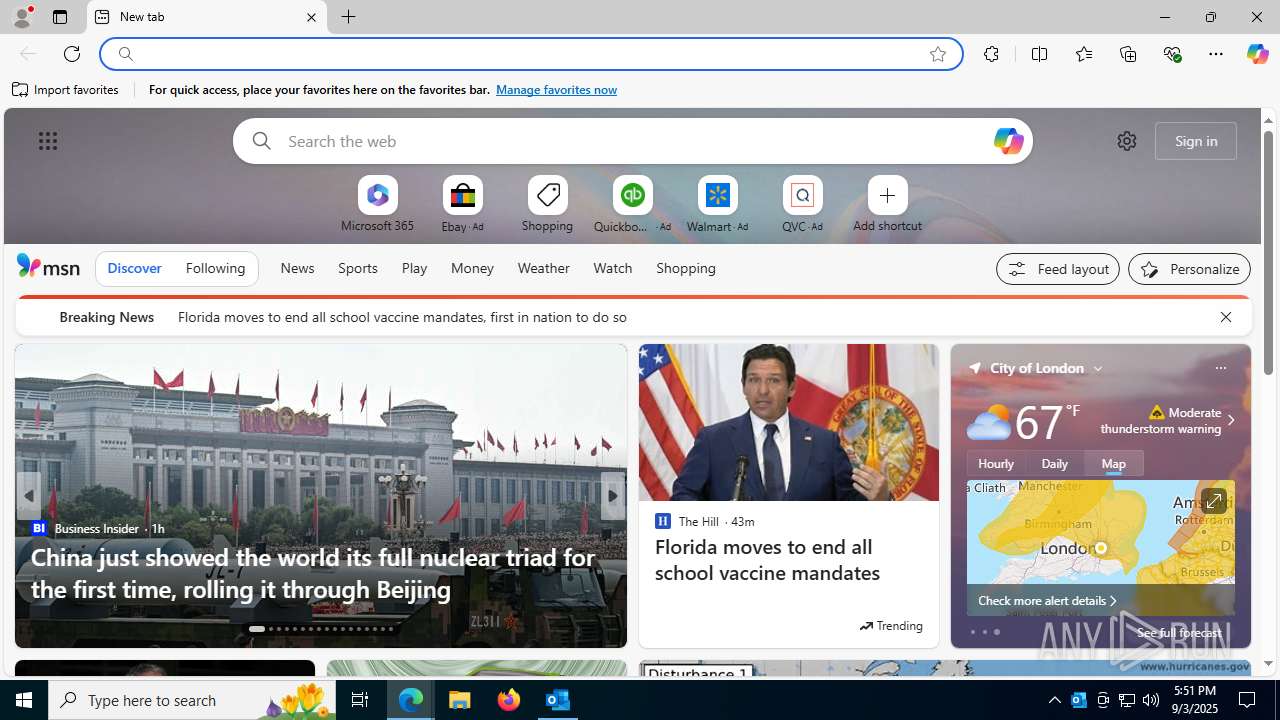Image resolution: width=1280 pixels, height=720 pixels.
Task: Go to the MSN logo home
Action: click(48, 266)
